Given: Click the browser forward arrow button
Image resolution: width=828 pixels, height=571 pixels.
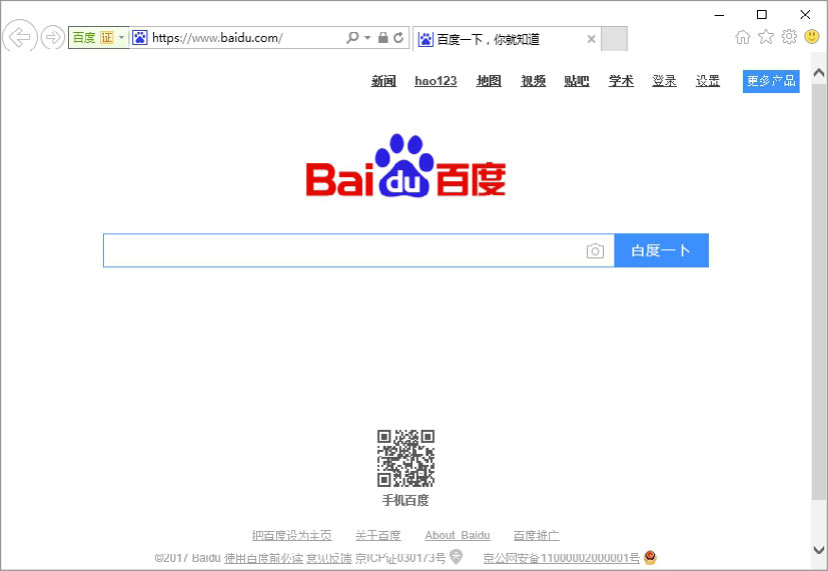Looking at the screenshot, I should coord(53,38).
